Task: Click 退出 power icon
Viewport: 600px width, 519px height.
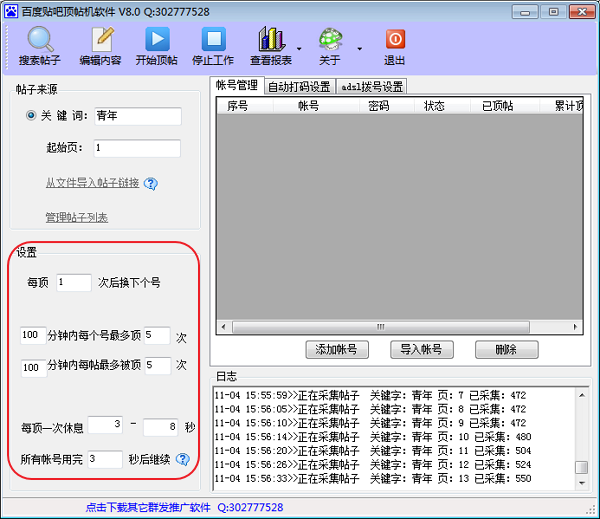Action: click(395, 39)
